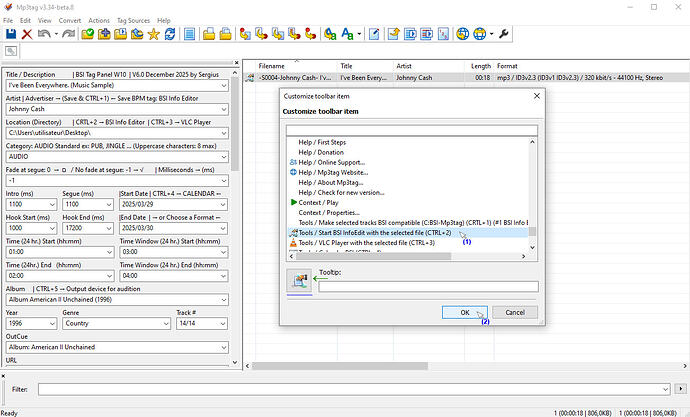Image resolution: width=690 pixels, height=417 pixels.
Task: Click the folder with blue plus icon
Action: 104,34
